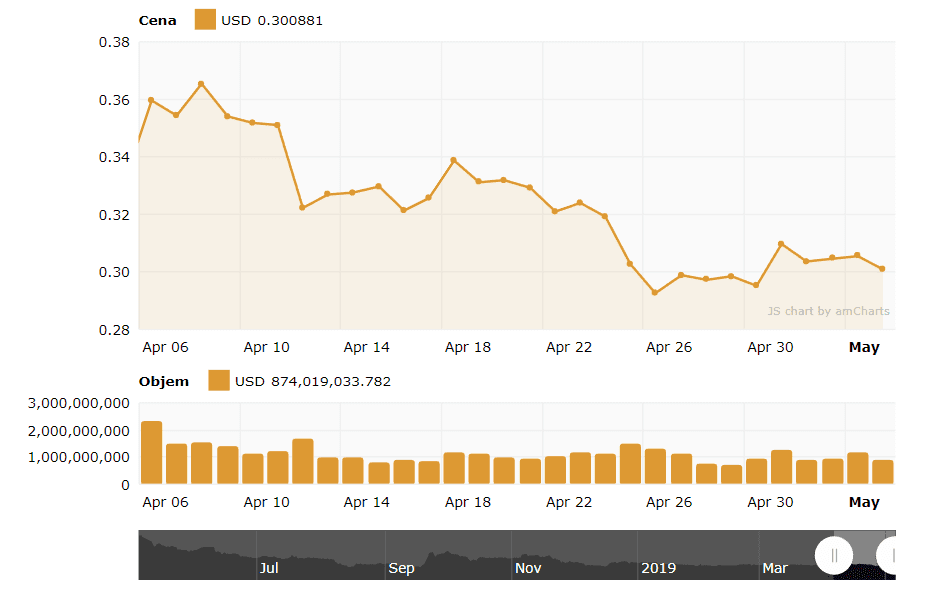This screenshot has height=607, width=946.
Task: Toggle the Cena series legend label
Action: click(157, 20)
